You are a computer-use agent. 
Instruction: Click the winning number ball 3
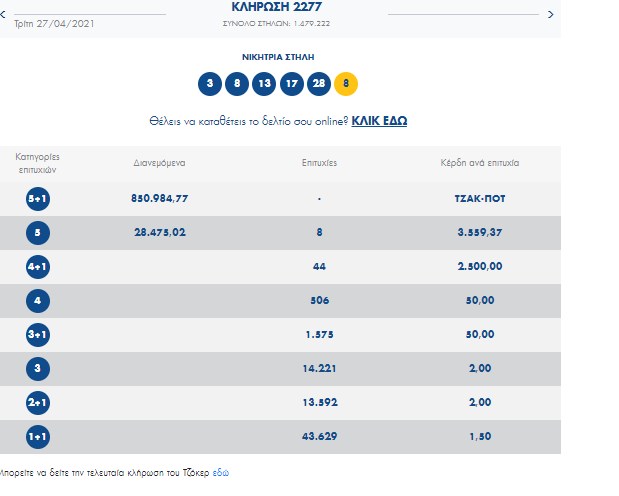click(210, 84)
